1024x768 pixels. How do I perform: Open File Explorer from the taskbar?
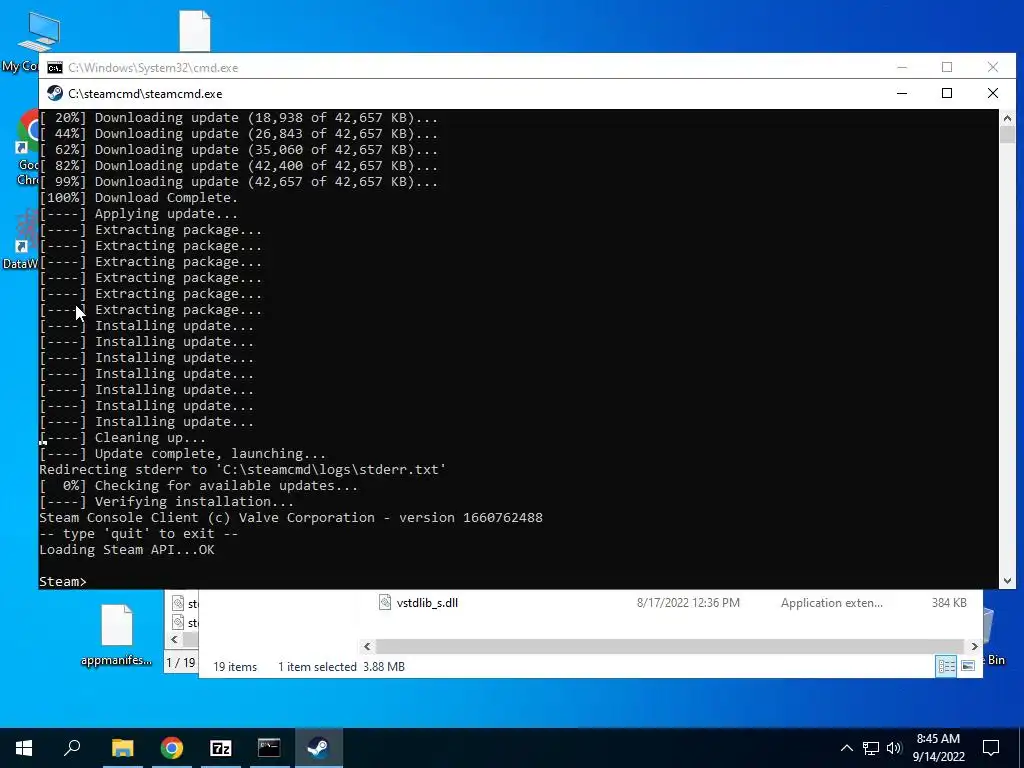pos(122,748)
